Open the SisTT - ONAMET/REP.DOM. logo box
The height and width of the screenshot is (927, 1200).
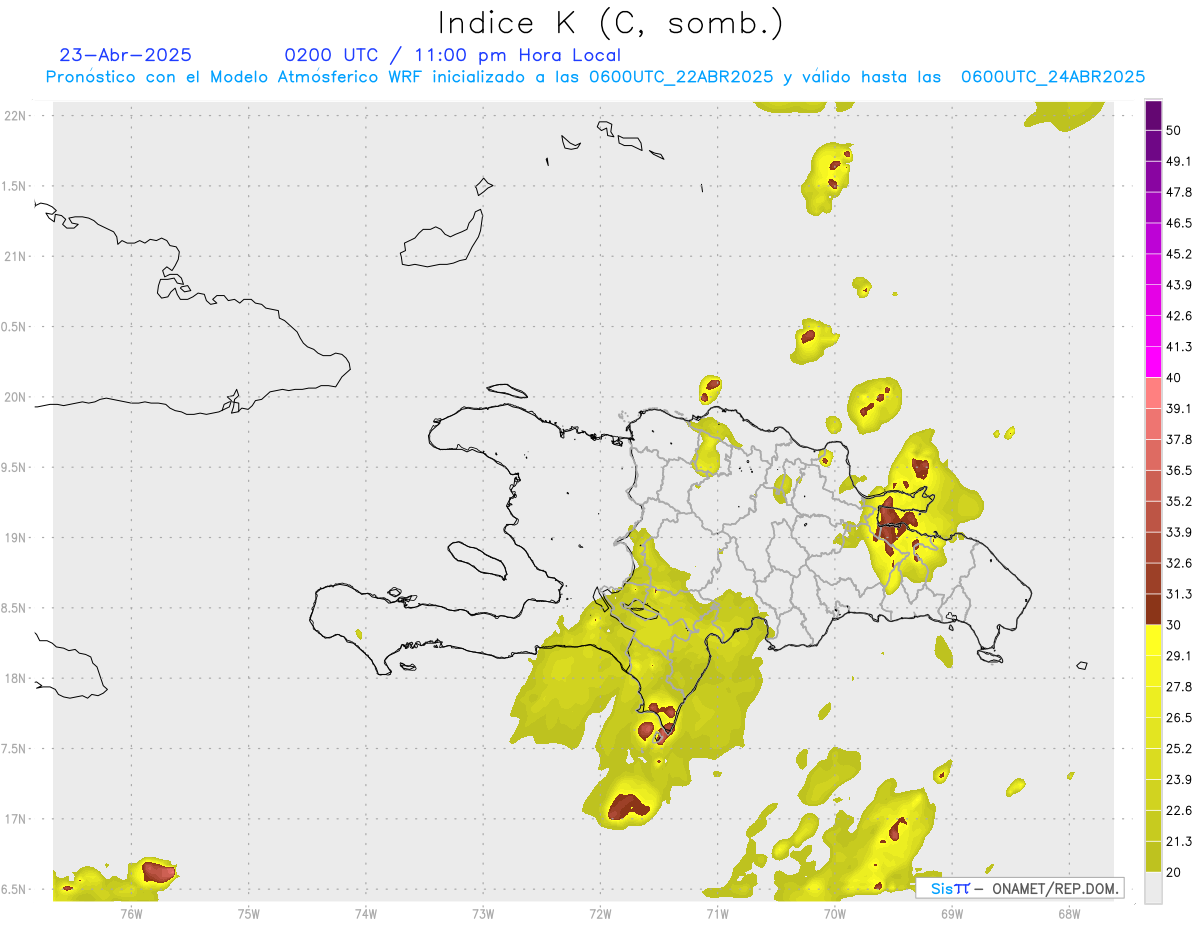(x=1020, y=888)
